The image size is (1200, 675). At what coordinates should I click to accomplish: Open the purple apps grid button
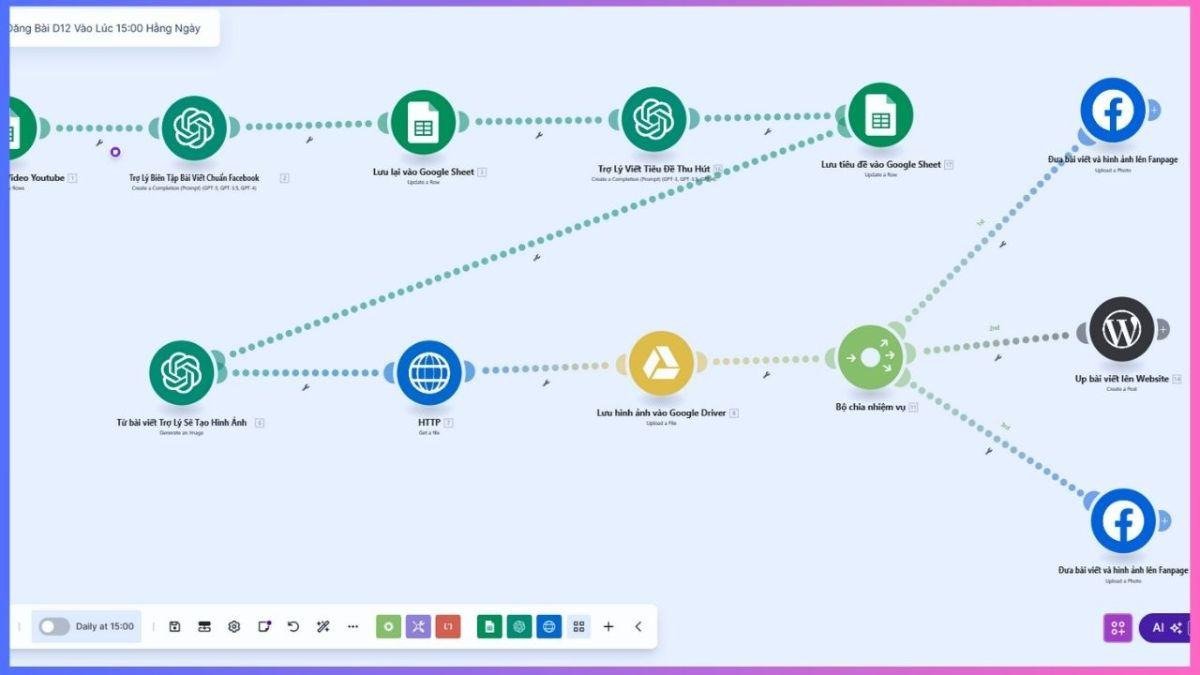pos(1117,628)
